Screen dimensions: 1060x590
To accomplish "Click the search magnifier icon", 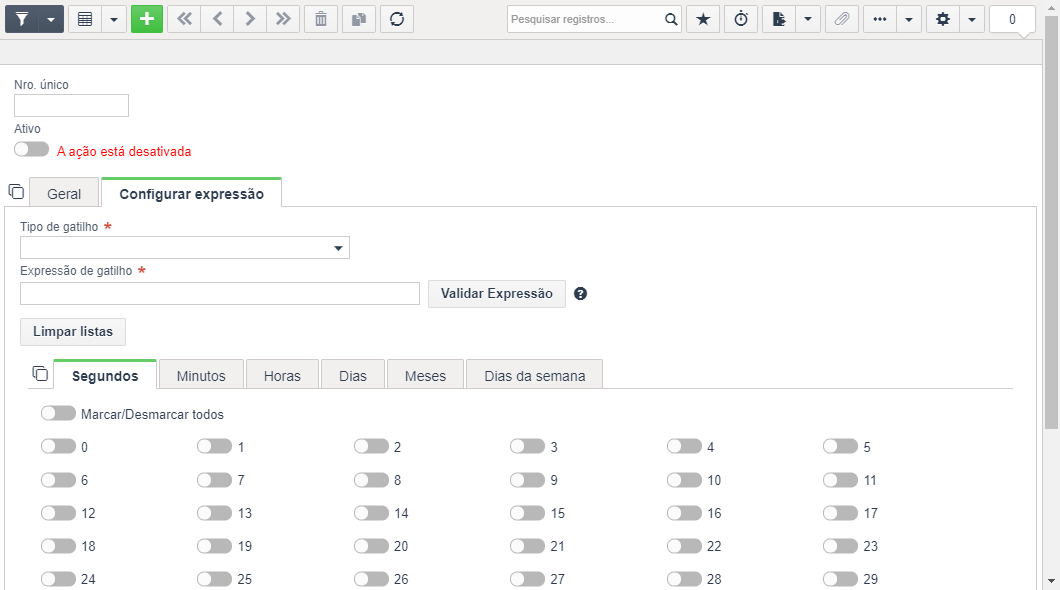I will pyautogui.click(x=671, y=19).
